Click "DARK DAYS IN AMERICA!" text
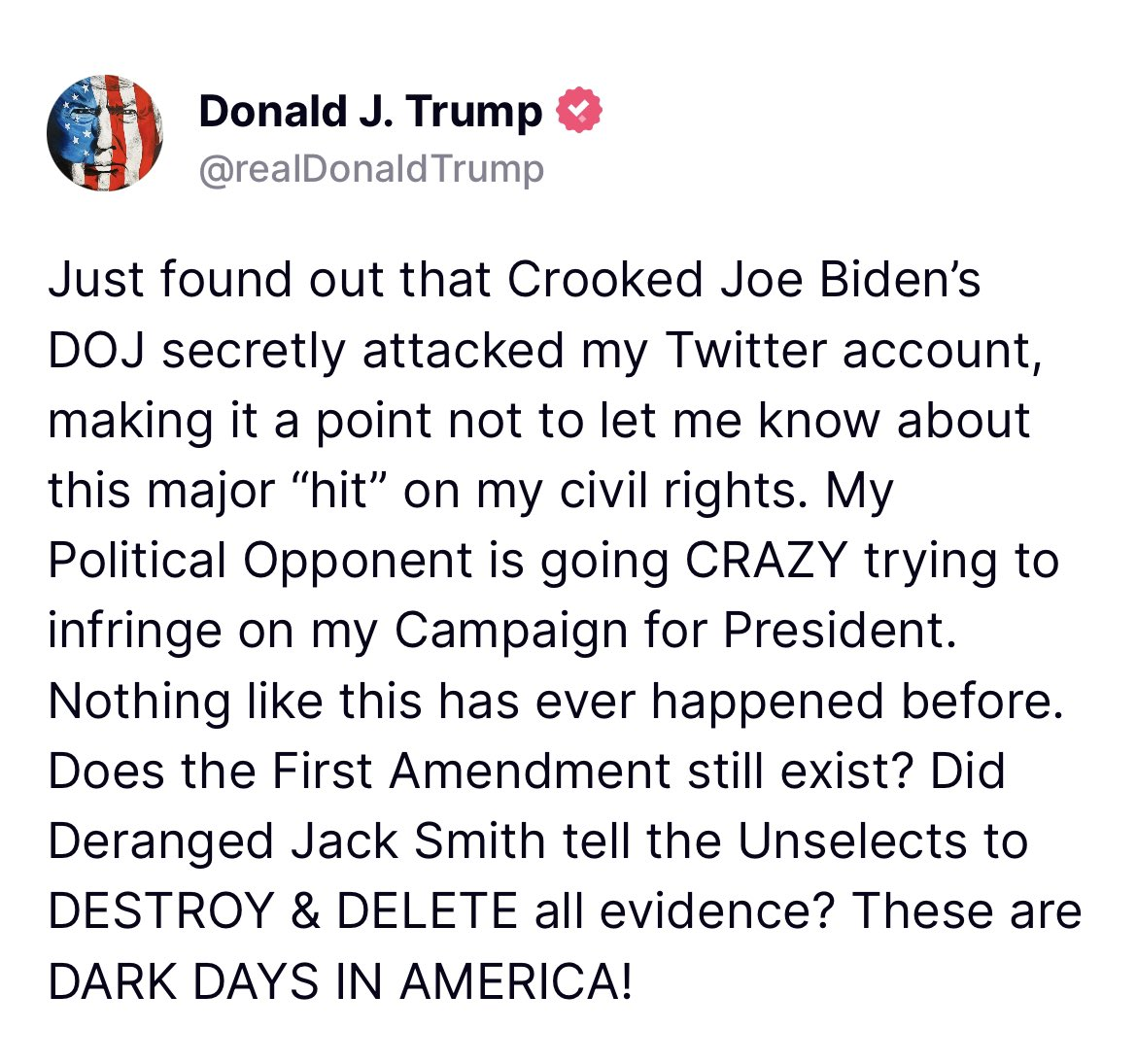 coord(340,980)
